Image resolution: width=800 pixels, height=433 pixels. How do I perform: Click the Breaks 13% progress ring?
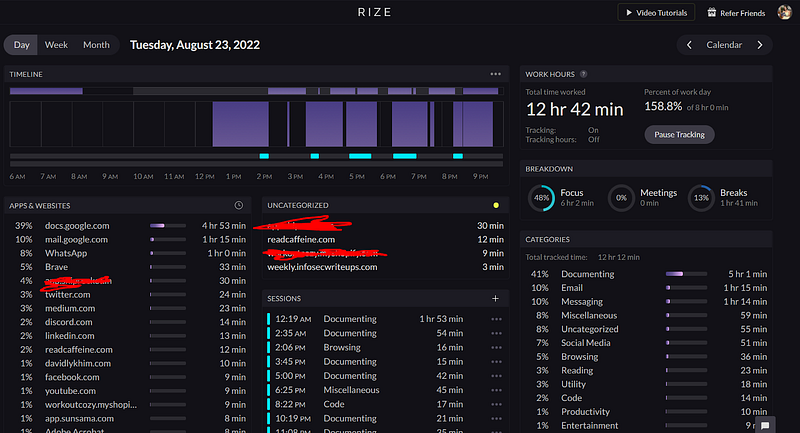701,198
